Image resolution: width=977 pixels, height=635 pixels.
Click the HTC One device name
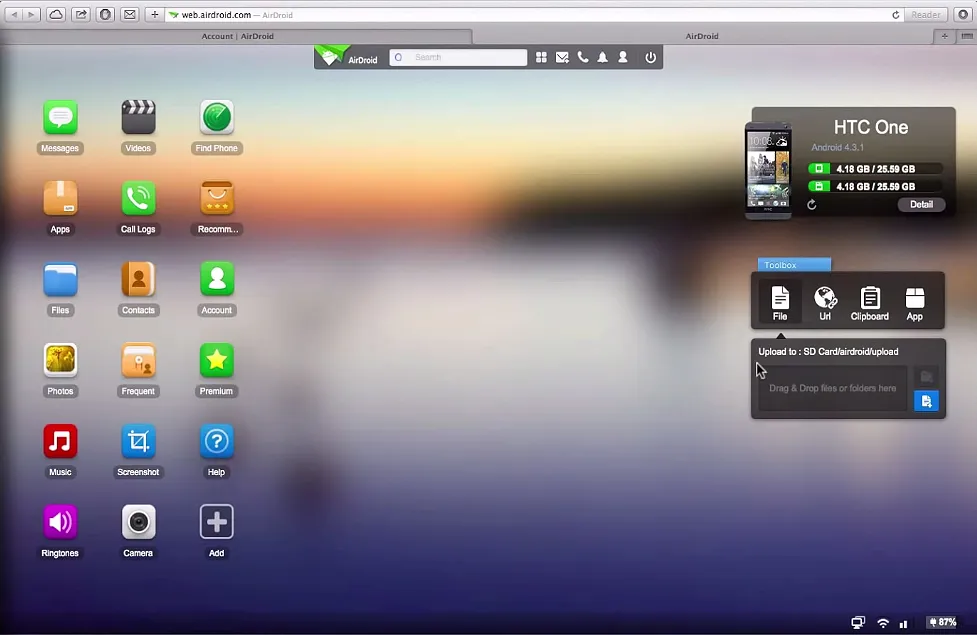(x=870, y=128)
